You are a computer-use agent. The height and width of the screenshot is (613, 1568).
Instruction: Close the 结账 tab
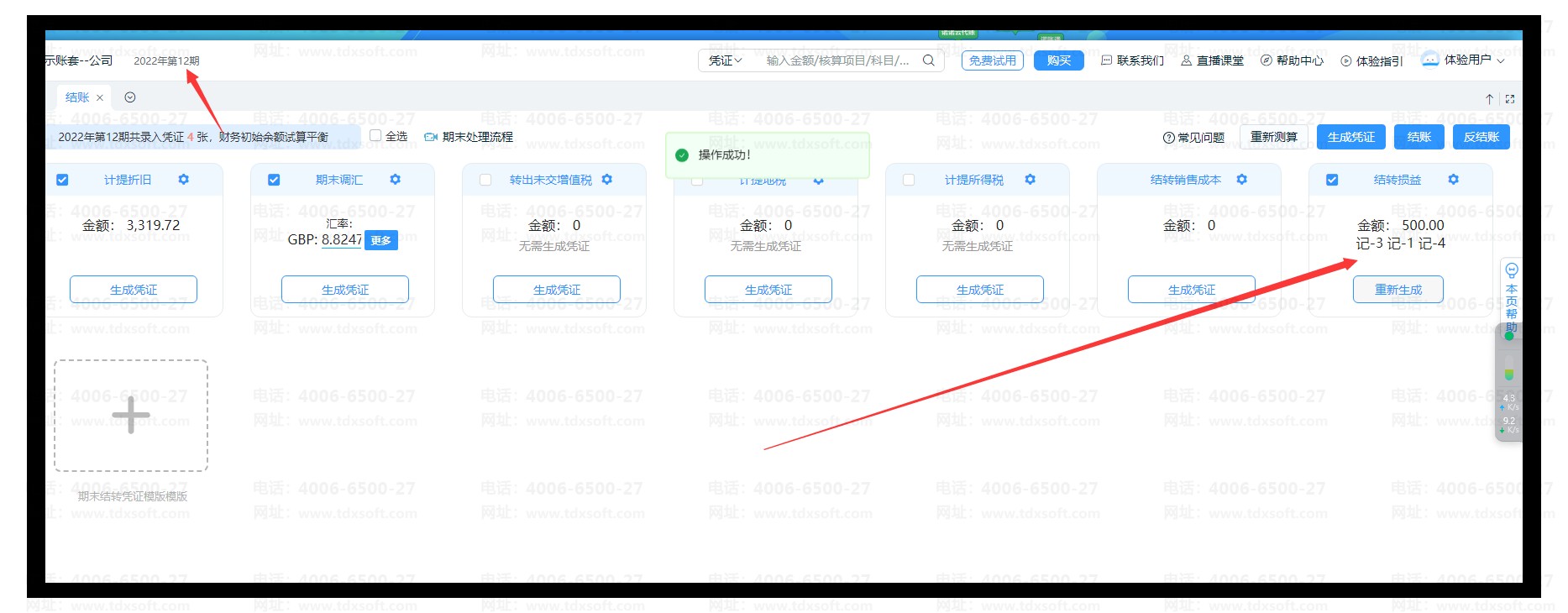coord(100,98)
